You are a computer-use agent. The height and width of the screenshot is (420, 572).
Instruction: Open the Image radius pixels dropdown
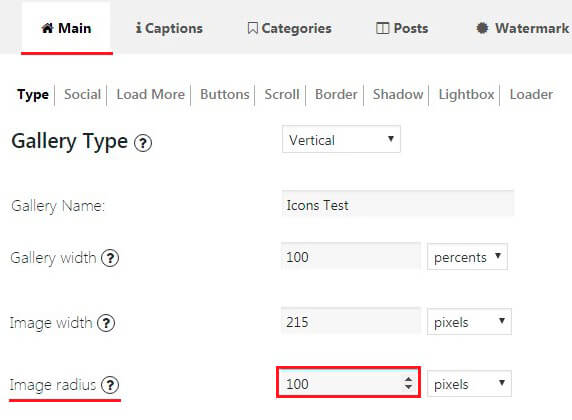tap(469, 384)
